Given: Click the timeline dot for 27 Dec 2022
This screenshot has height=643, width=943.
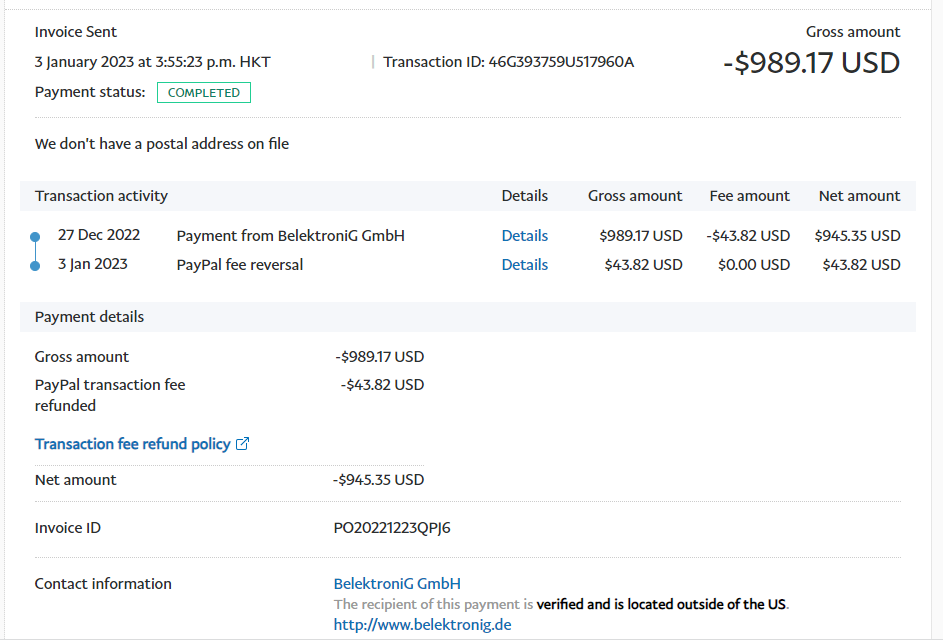Looking at the screenshot, I should click(35, 237).
